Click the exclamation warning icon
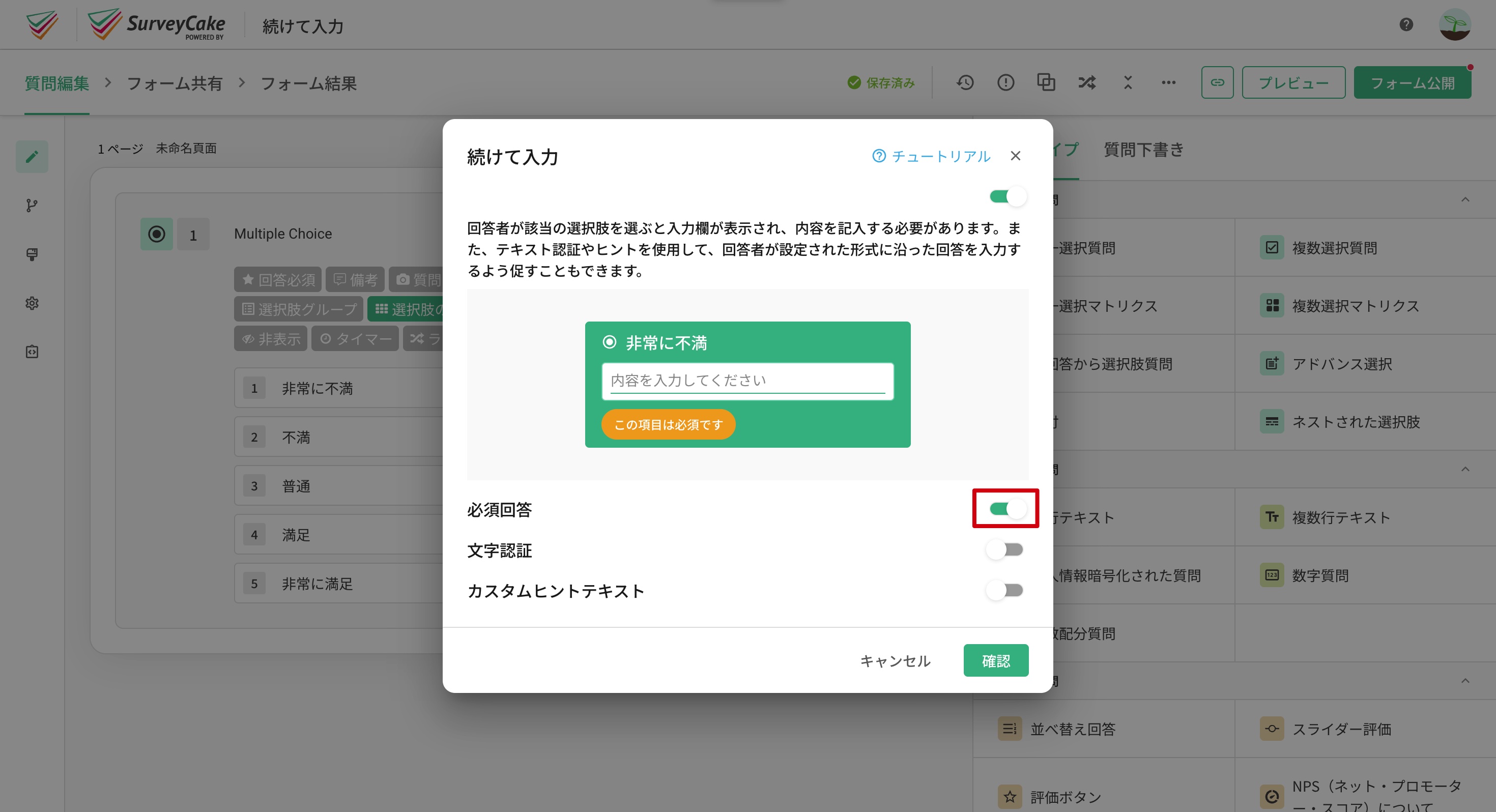Viewport: 1496px width, 812px height. (x=1006, y=82)
